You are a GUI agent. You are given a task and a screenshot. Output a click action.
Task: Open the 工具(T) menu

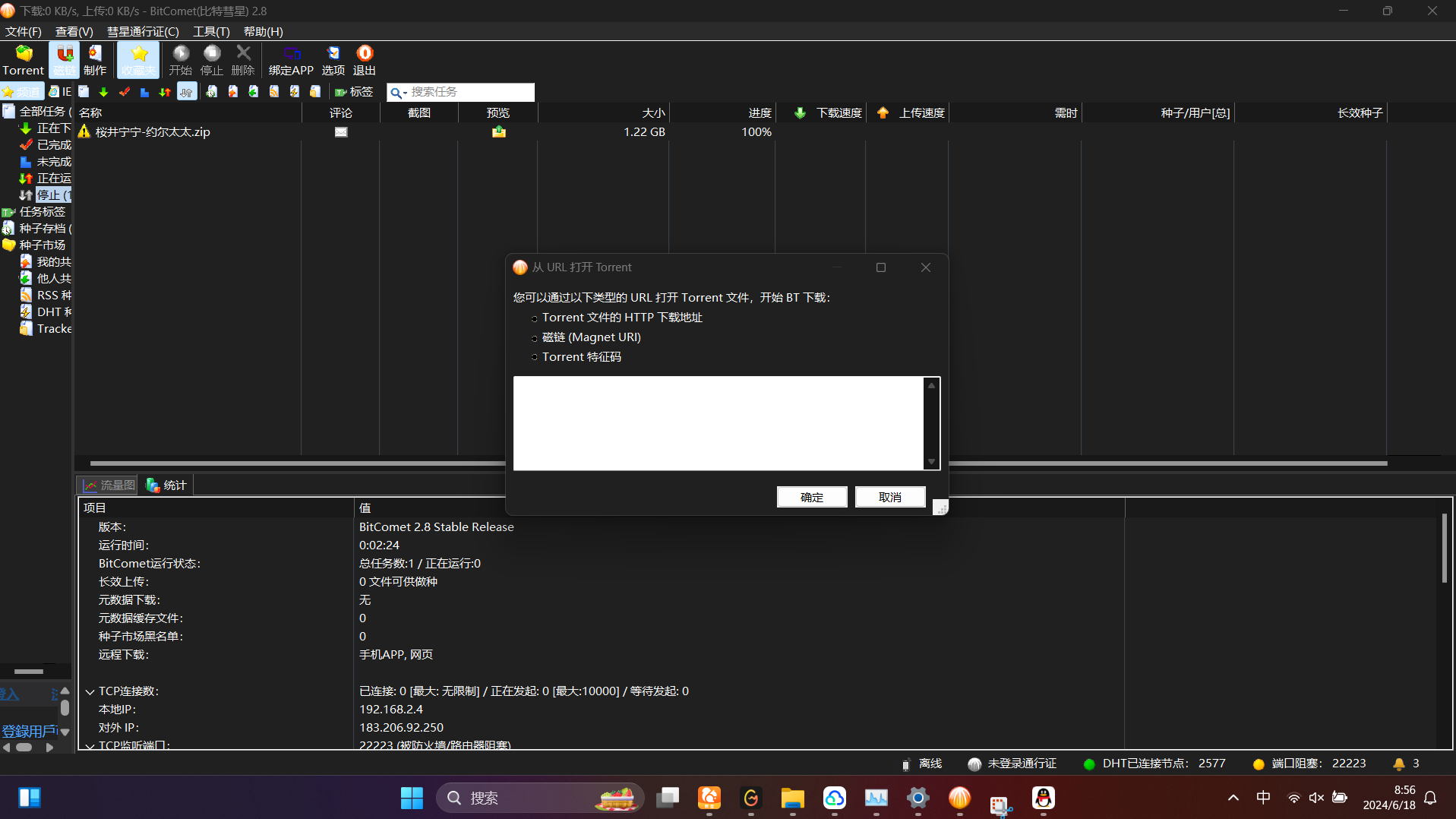pyautogui.click(x=211, y=31)
